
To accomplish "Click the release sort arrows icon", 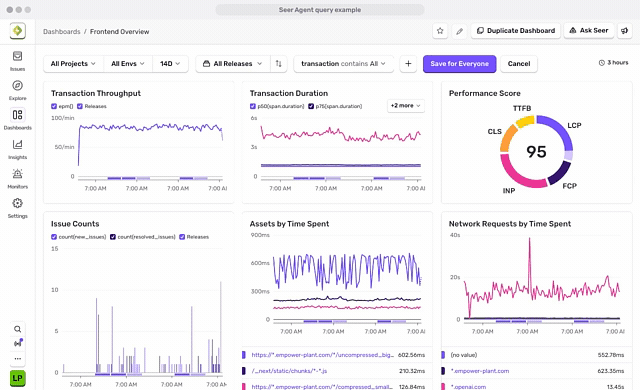I will [279, 64].
